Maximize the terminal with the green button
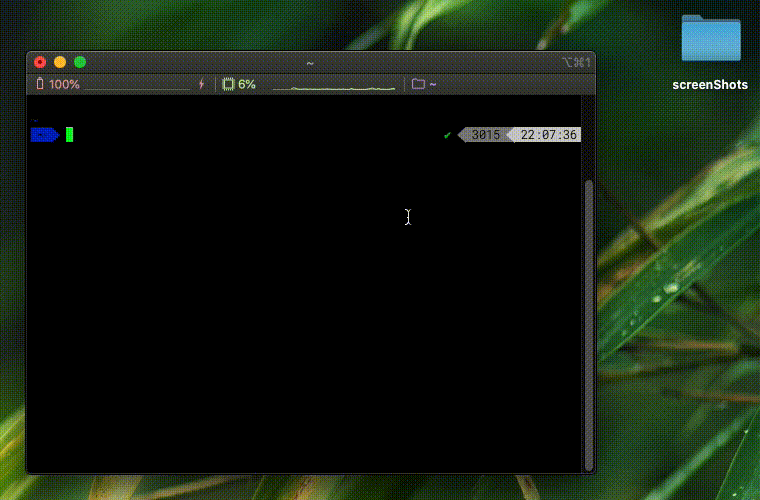760x500 pixels. [x=80, y=62]
